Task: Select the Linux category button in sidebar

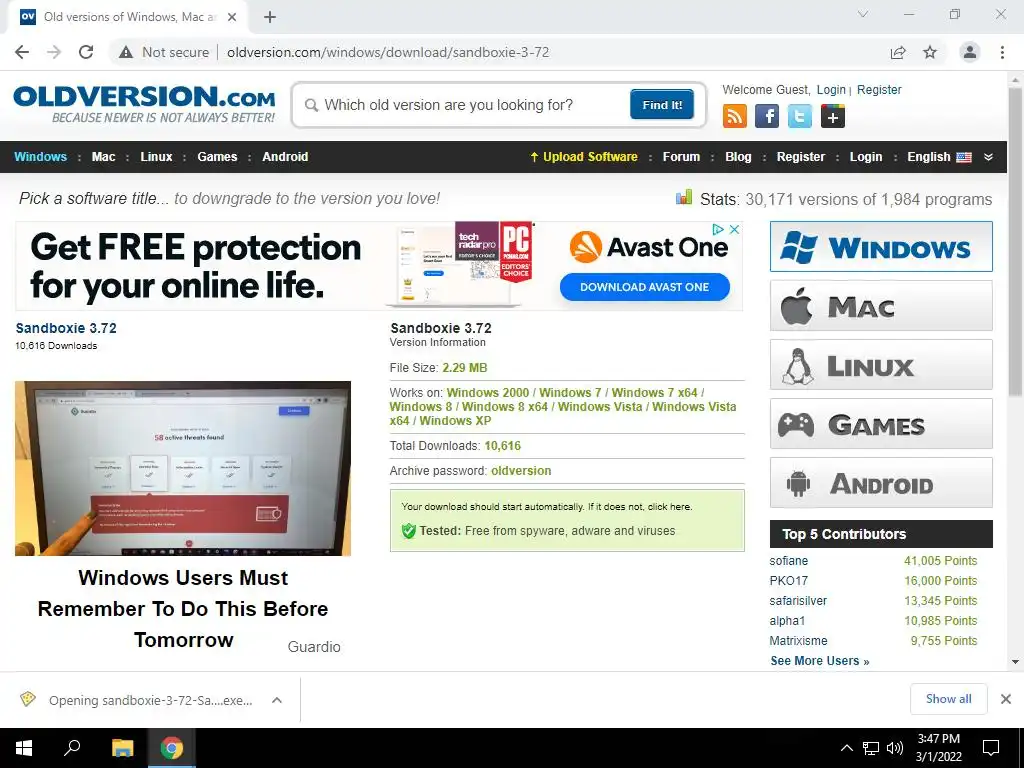Action: click(x=881, y=364)
